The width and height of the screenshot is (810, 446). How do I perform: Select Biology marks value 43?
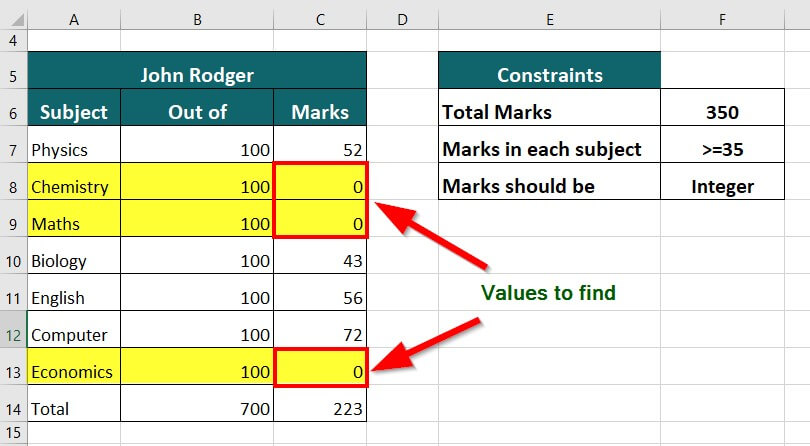[x=320, y=255]
